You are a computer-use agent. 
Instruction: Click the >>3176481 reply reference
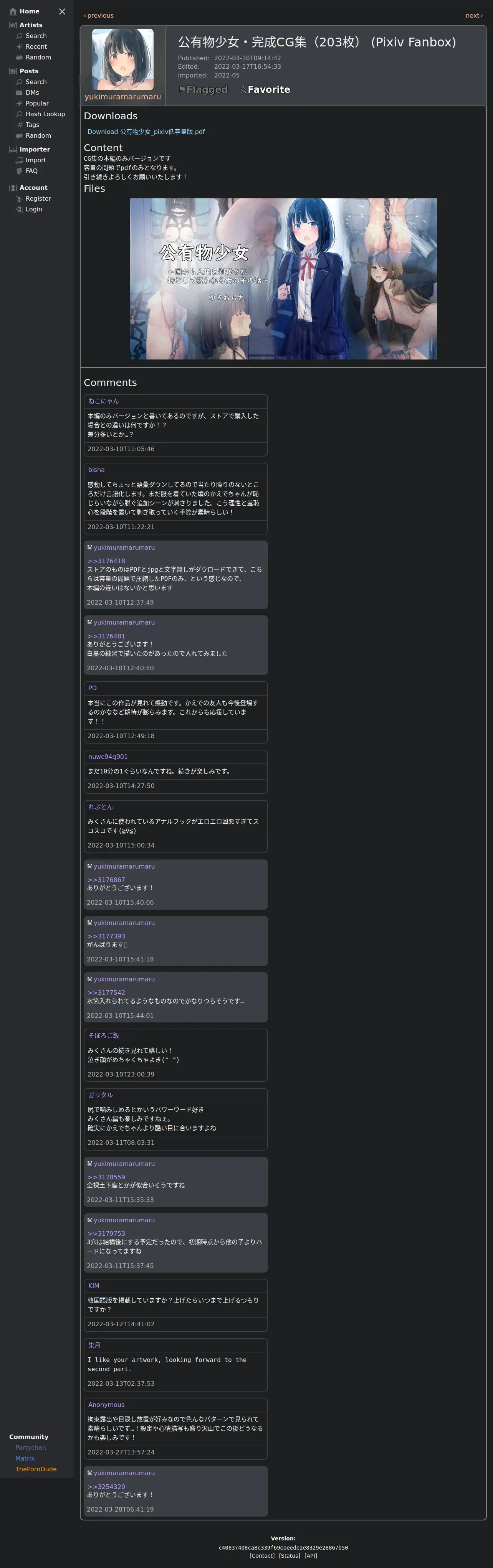(x=106, y=636)
